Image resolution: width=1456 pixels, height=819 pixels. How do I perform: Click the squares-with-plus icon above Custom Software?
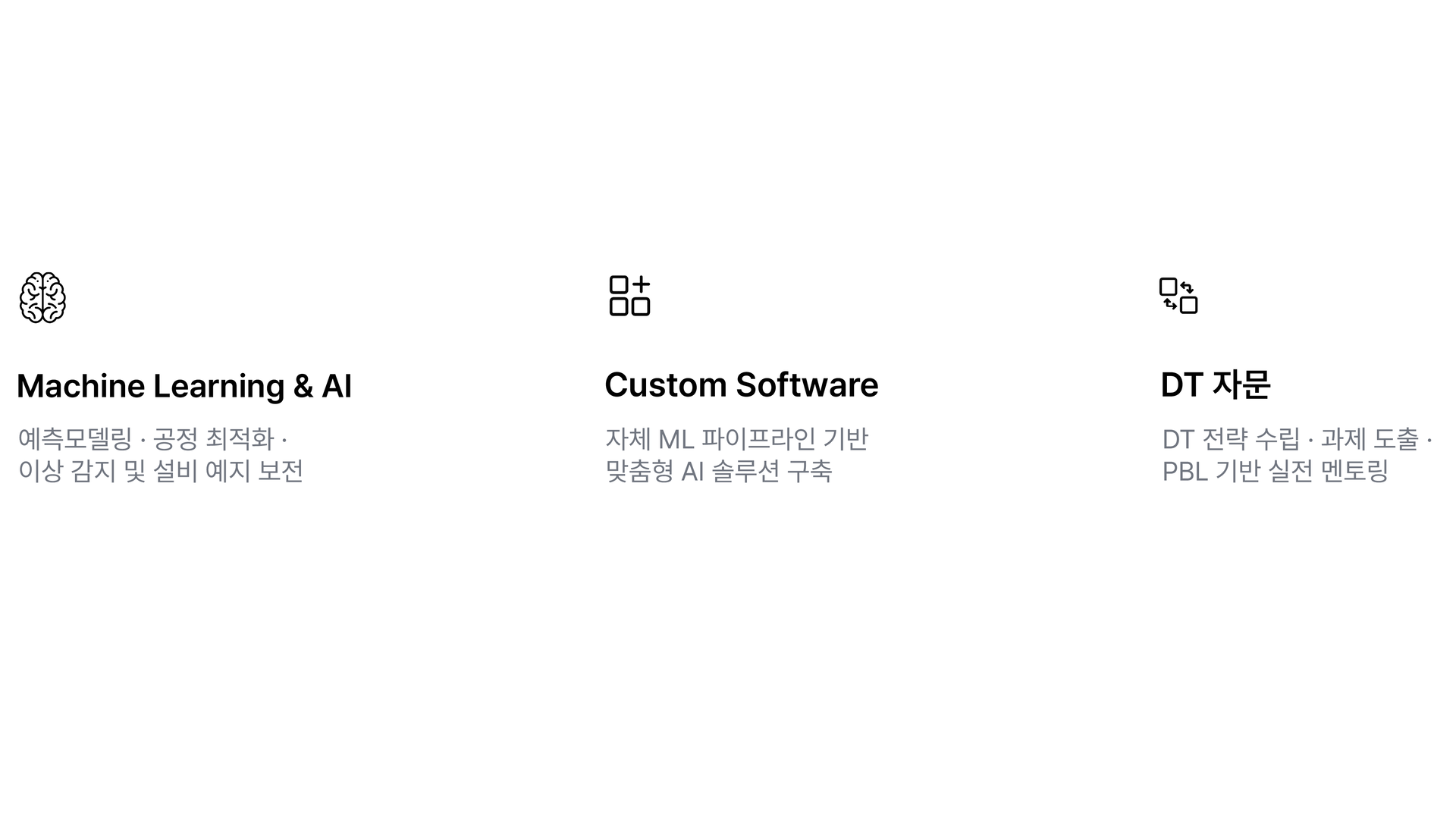coord(629,296)
